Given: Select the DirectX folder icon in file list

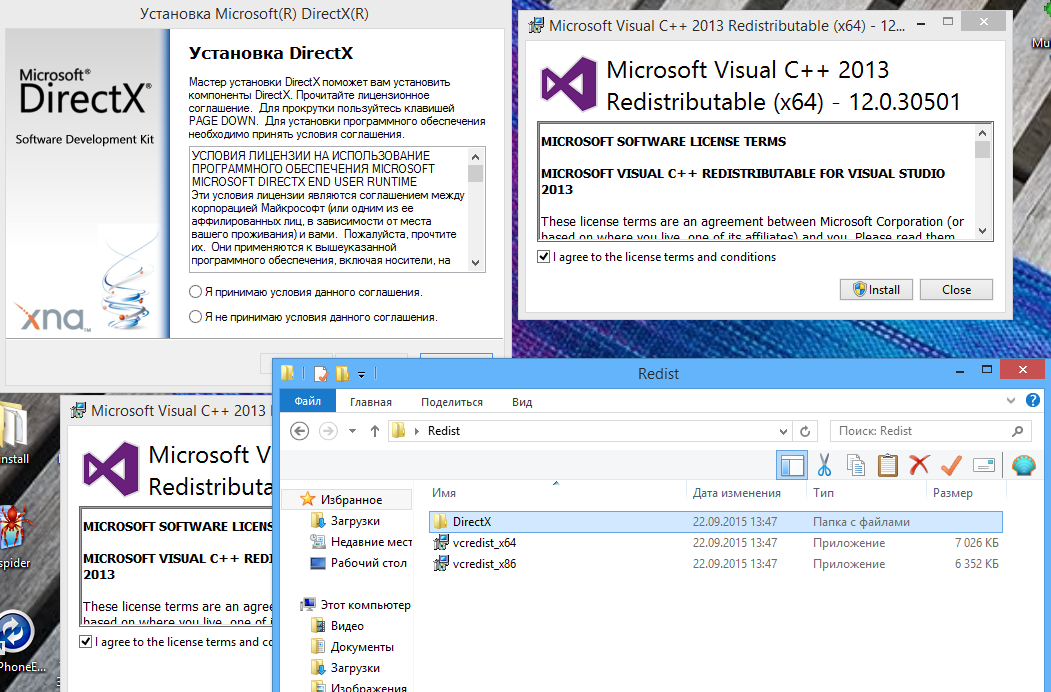Looking at the screenshot, I should click(x=440, y=522).
